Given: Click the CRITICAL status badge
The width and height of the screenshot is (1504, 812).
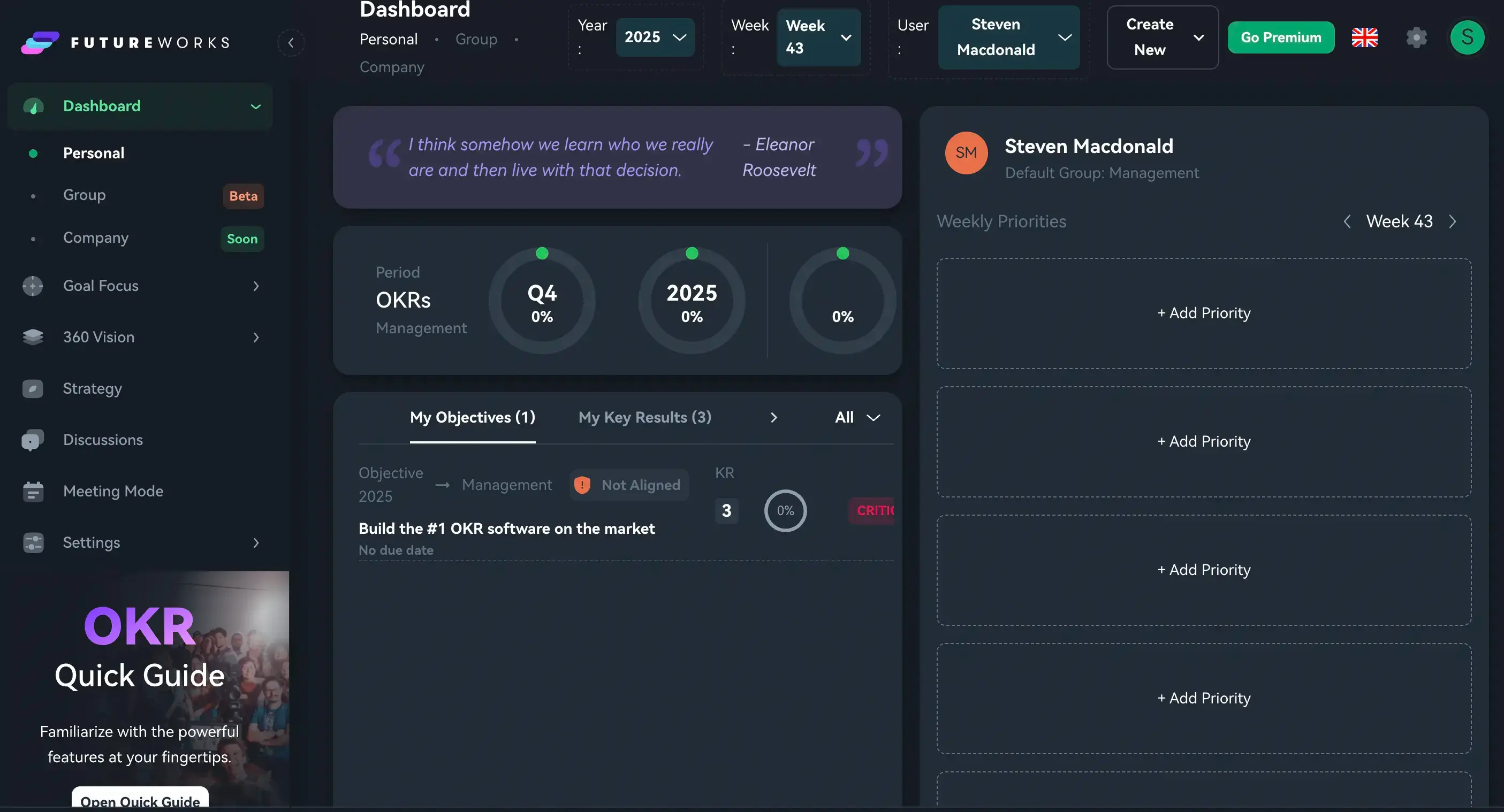Looking at the screenshot, I should coord(872,510).
